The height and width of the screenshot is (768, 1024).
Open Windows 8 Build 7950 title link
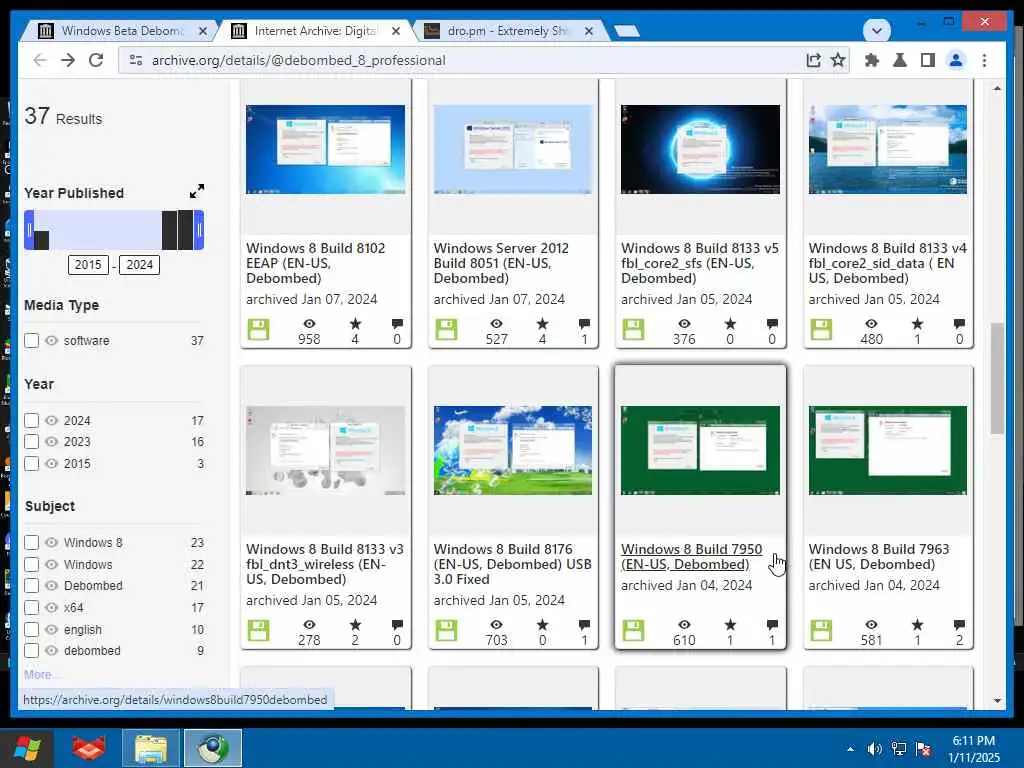pyautogui.click(x=691, y=556)
